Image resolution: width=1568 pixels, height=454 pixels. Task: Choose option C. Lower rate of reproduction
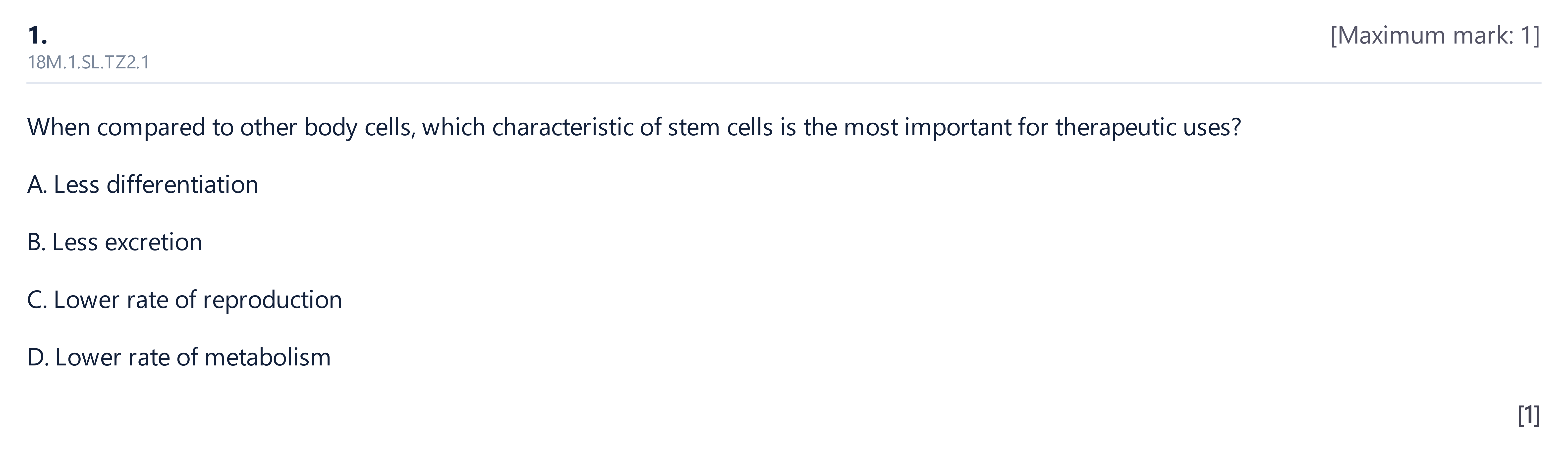[x=184, y=300]
